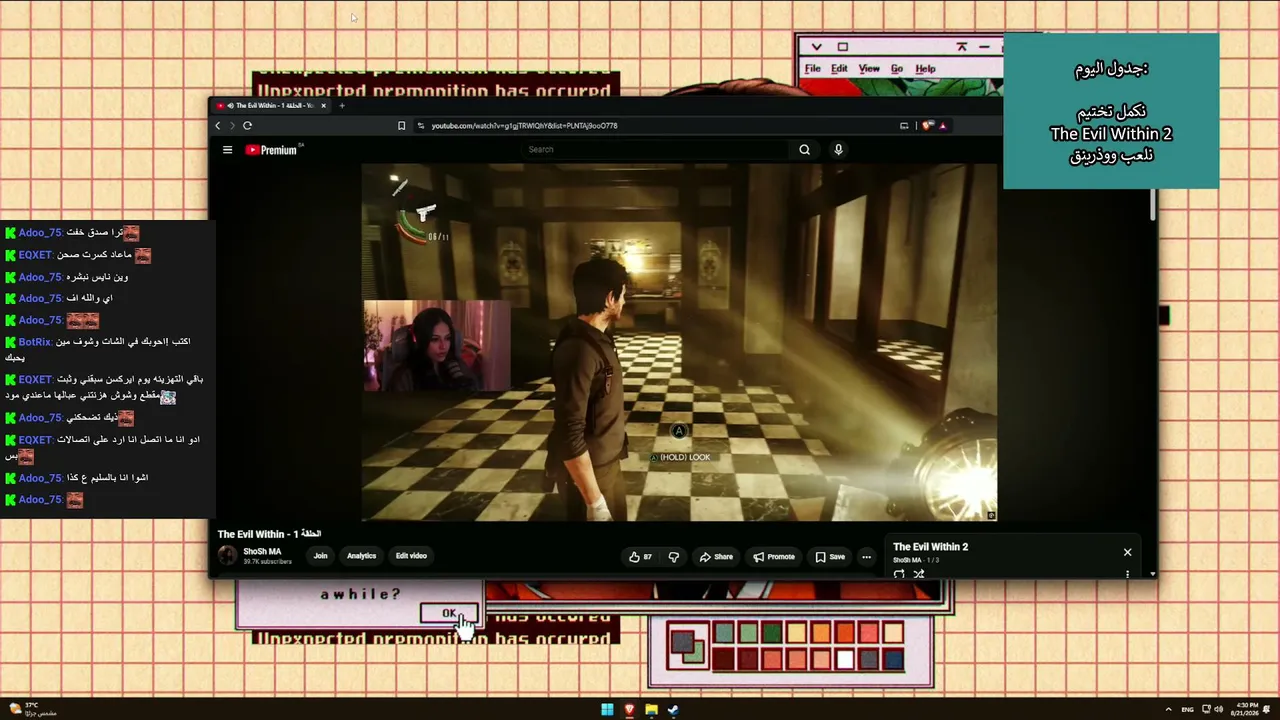
Task: Open the taskbar clock and date
Action: tap(1247, 710)
